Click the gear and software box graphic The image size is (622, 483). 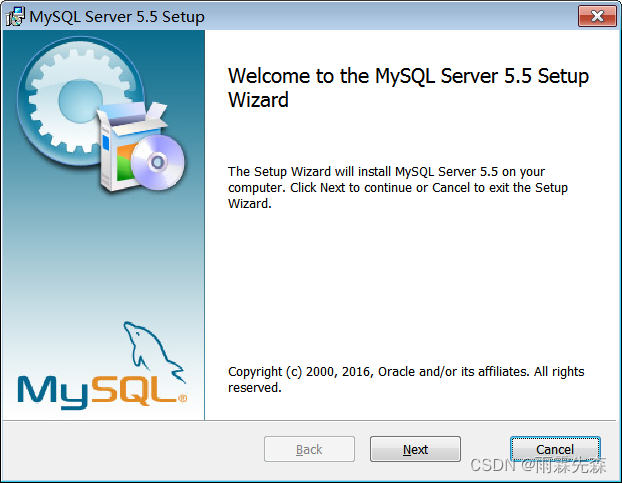tap(101, 114)
